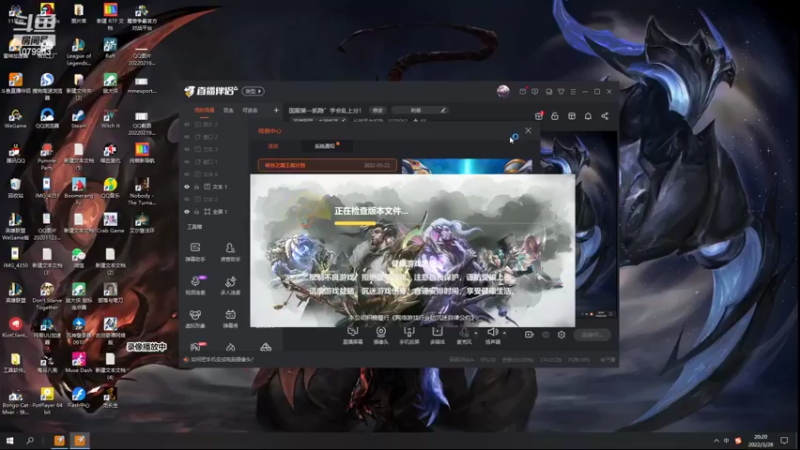Viewport: 800px width, 450px height.
Task: Open Witch It desktop shortcut
Action: (110, 119)
